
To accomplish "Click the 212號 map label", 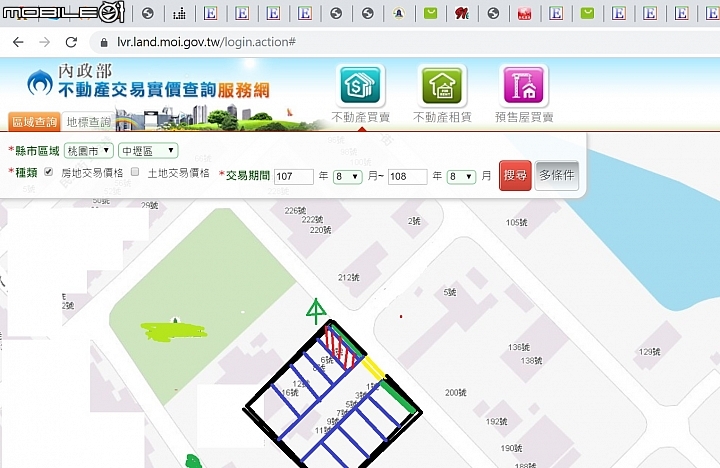I will tap(349, 277).
